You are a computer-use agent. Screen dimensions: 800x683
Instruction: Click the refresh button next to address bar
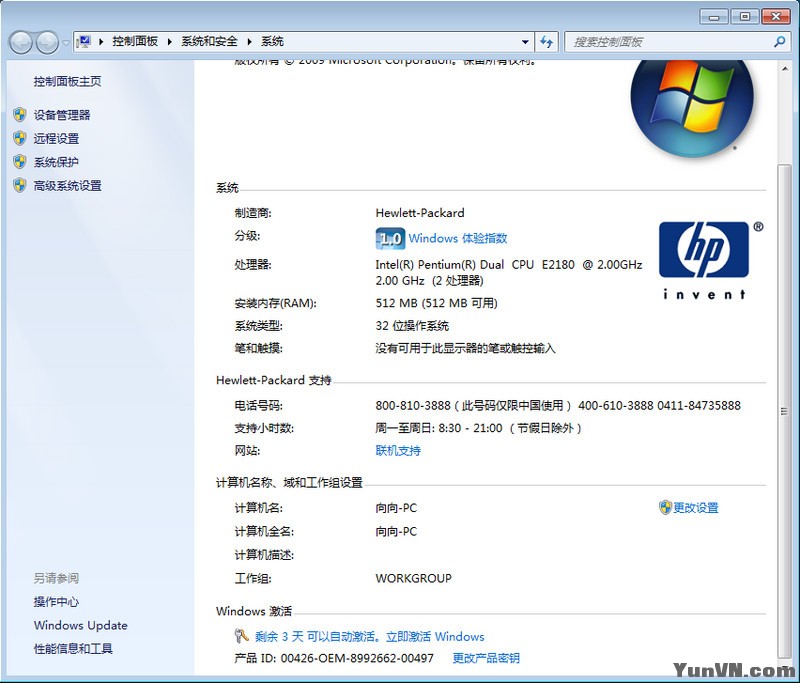pos(547,42)
